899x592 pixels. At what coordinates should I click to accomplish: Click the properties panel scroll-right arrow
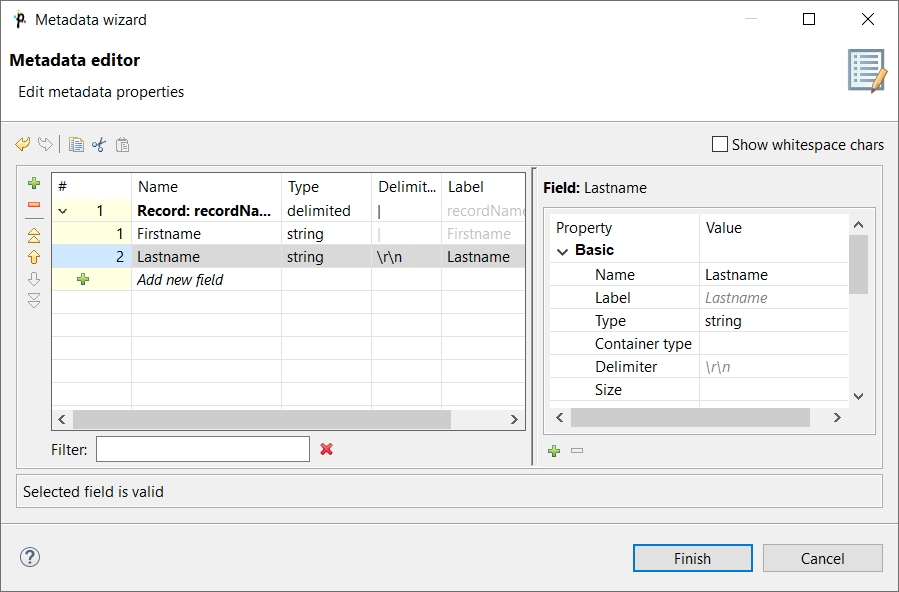[x=837, y=418]
